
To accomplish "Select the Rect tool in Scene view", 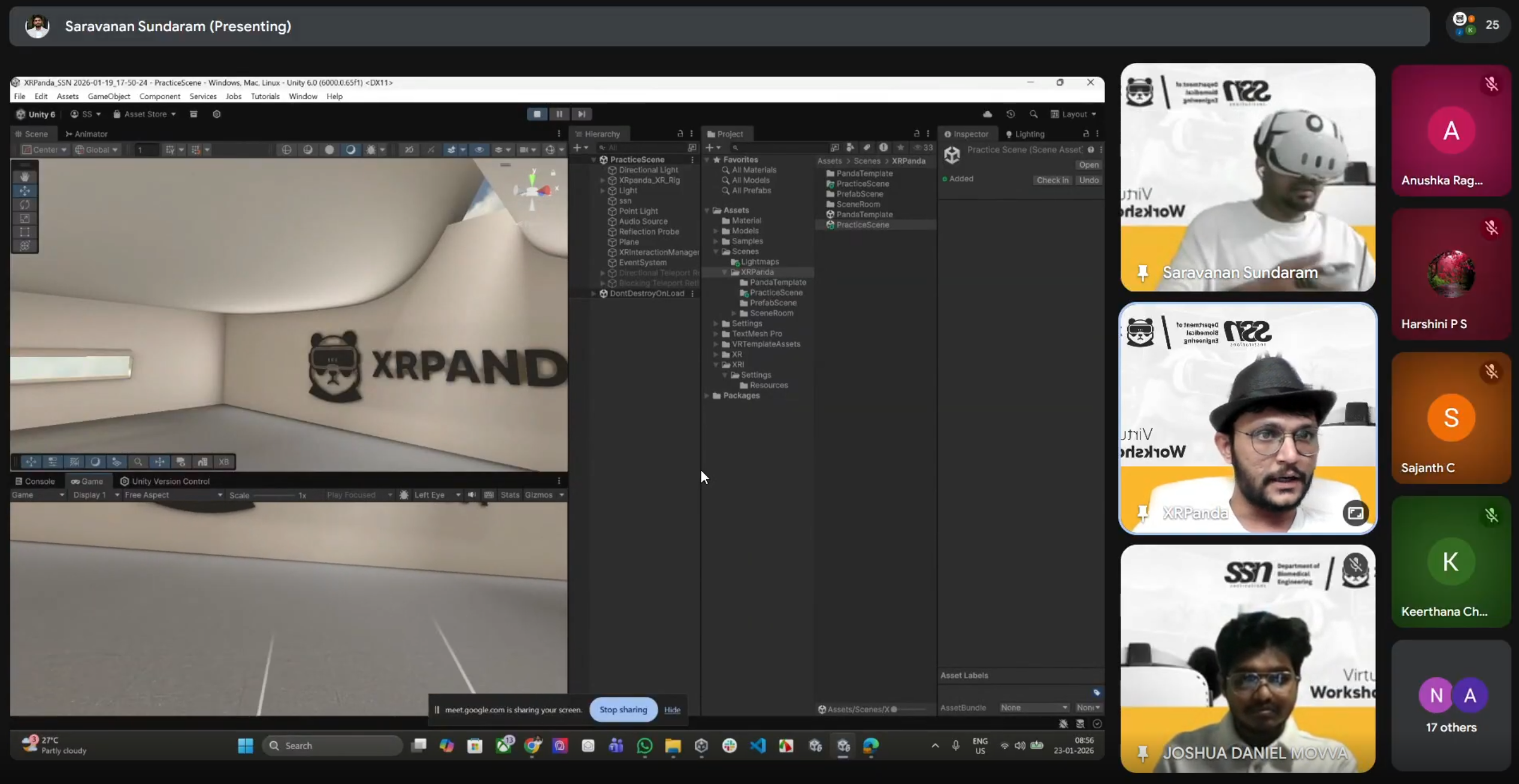I will [x=25, y=232].
